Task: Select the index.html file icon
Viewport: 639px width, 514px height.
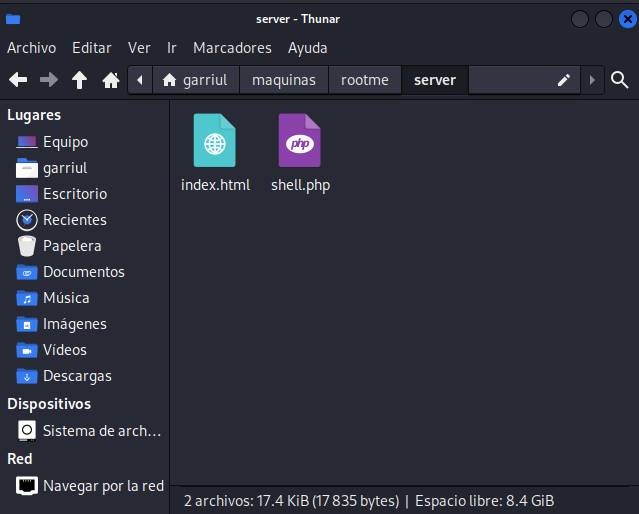Action: pyautogui.click(x=215, y=140)
